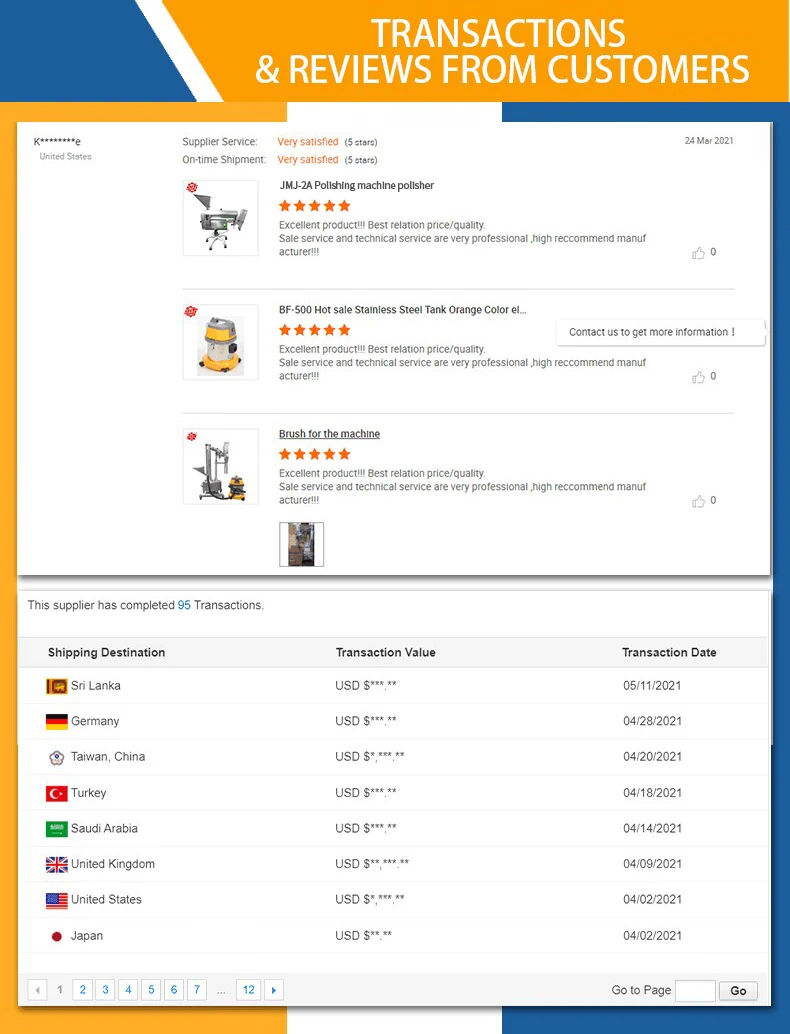Click thumbs-up on BF-500 review
Image resolution: width=790 pixels, height=1034 pixels.
pos(698,377)
